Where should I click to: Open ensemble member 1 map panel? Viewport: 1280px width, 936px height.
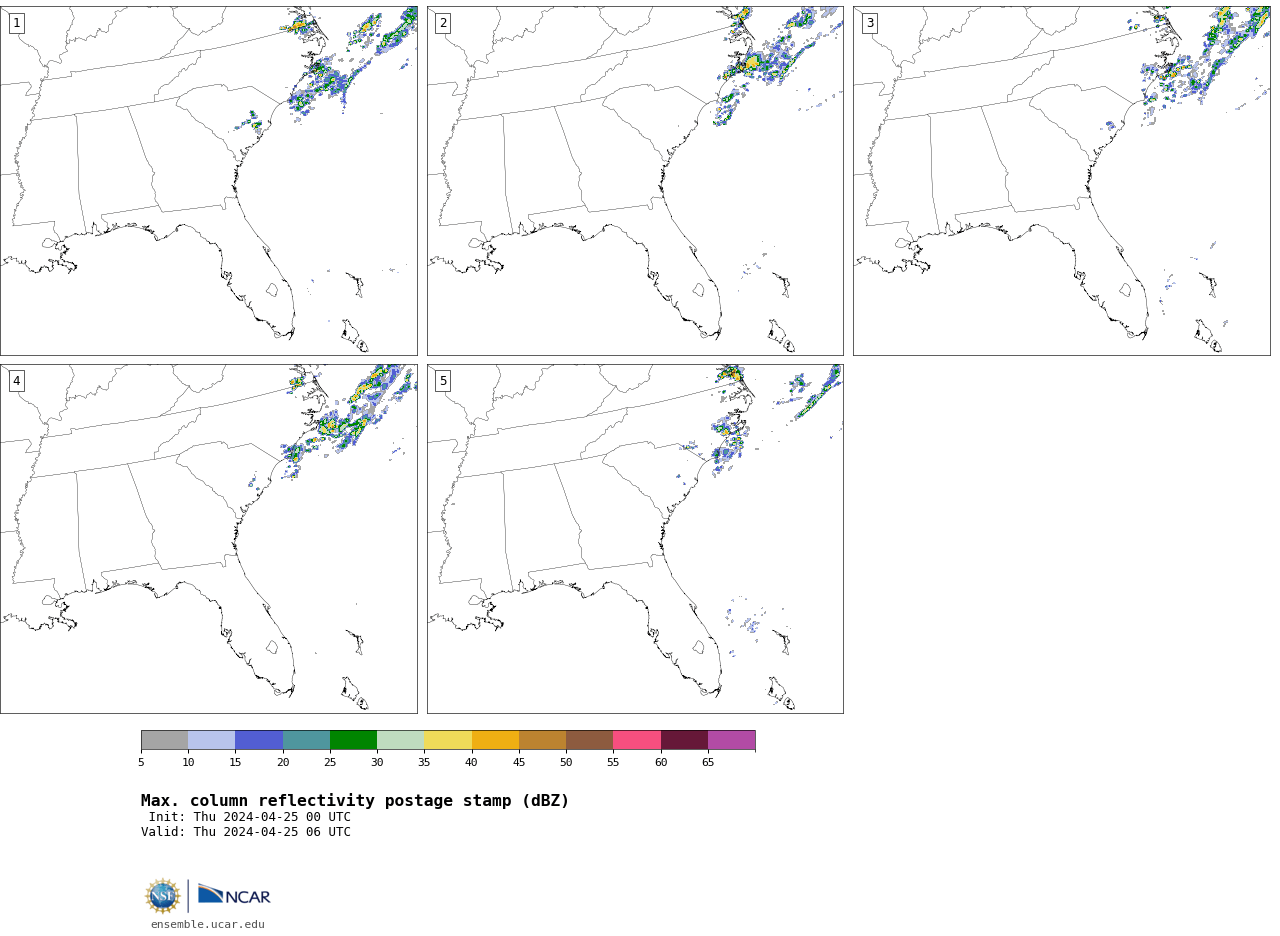(x=209, y=181)
